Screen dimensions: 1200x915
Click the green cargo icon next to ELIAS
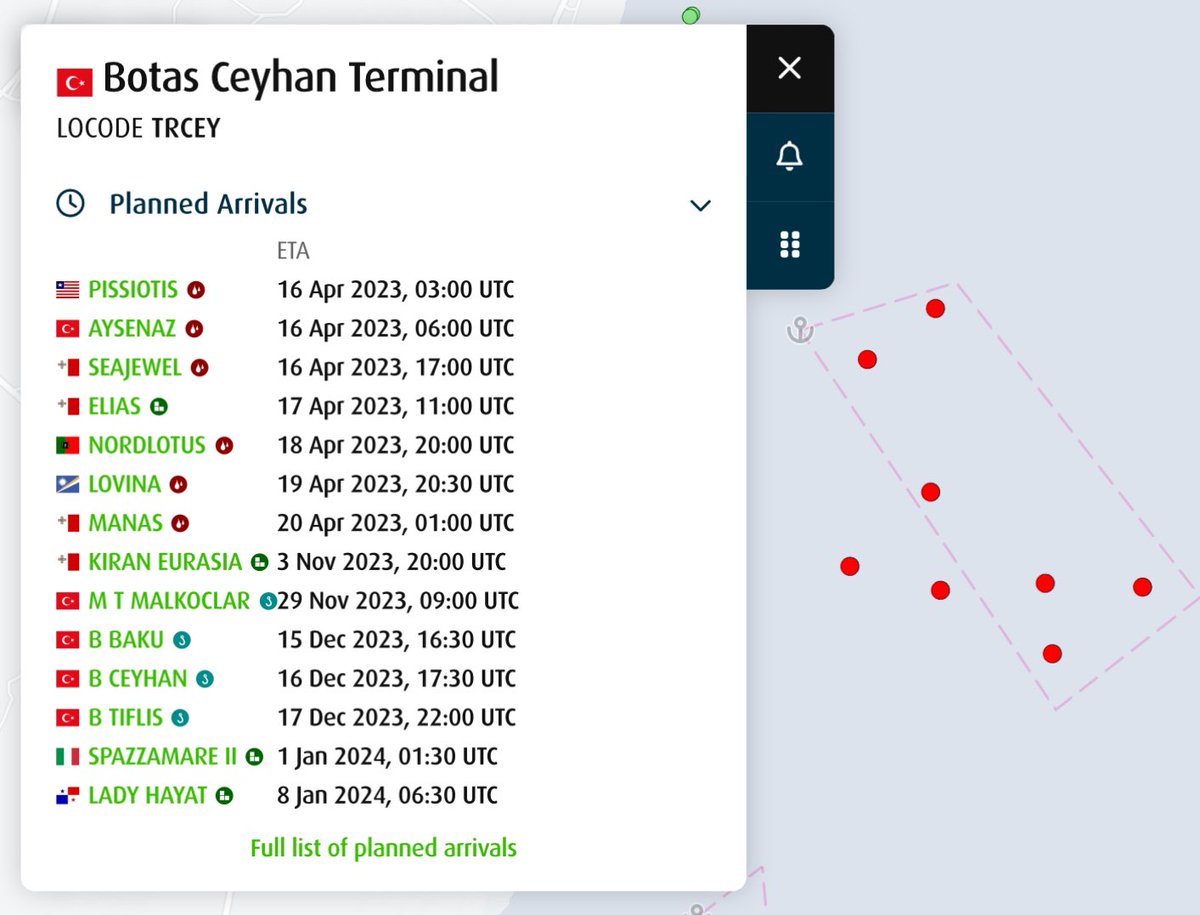coord(159,407)
